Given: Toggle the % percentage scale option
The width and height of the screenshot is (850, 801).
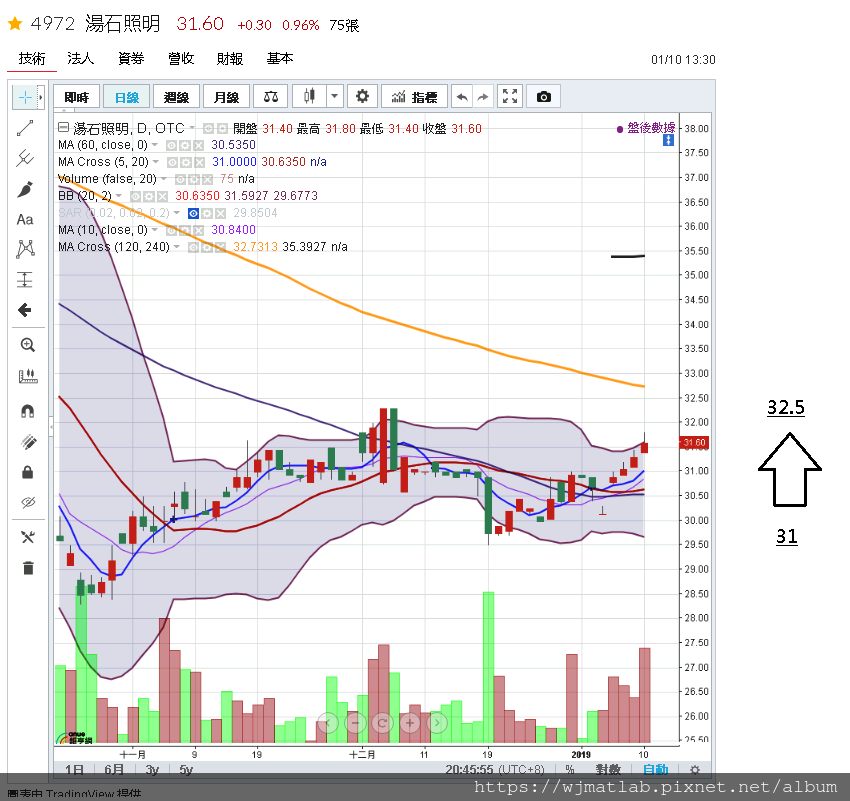Looking at the screenshot, I should 570,770.
